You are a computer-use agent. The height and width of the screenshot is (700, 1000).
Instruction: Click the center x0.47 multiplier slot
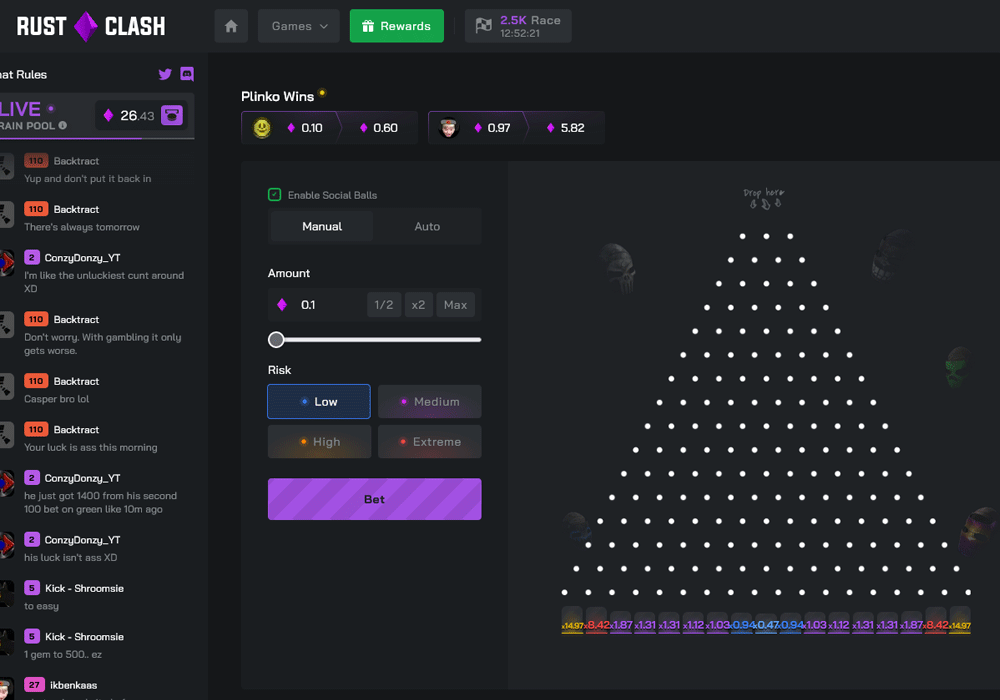766,622
